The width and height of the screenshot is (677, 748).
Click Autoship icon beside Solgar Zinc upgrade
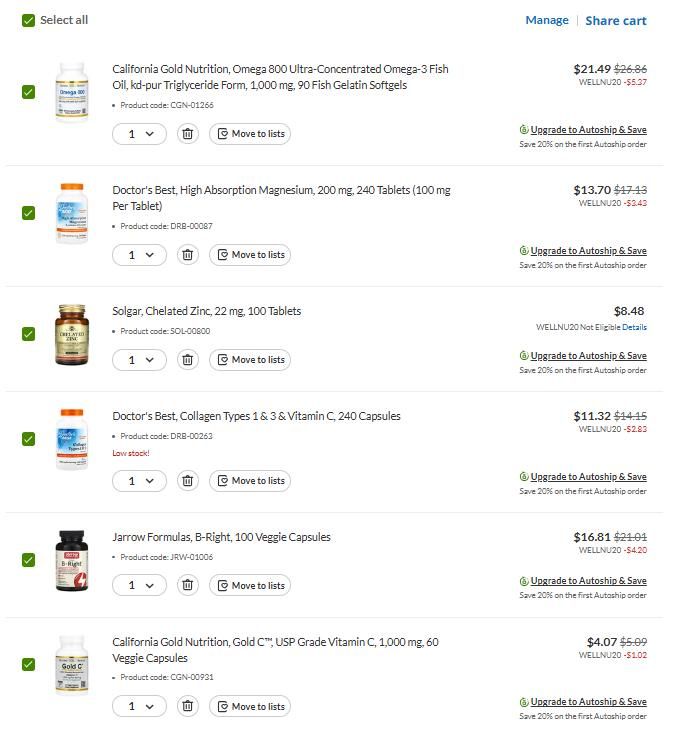pyautogui.click(x=524, y=356)
